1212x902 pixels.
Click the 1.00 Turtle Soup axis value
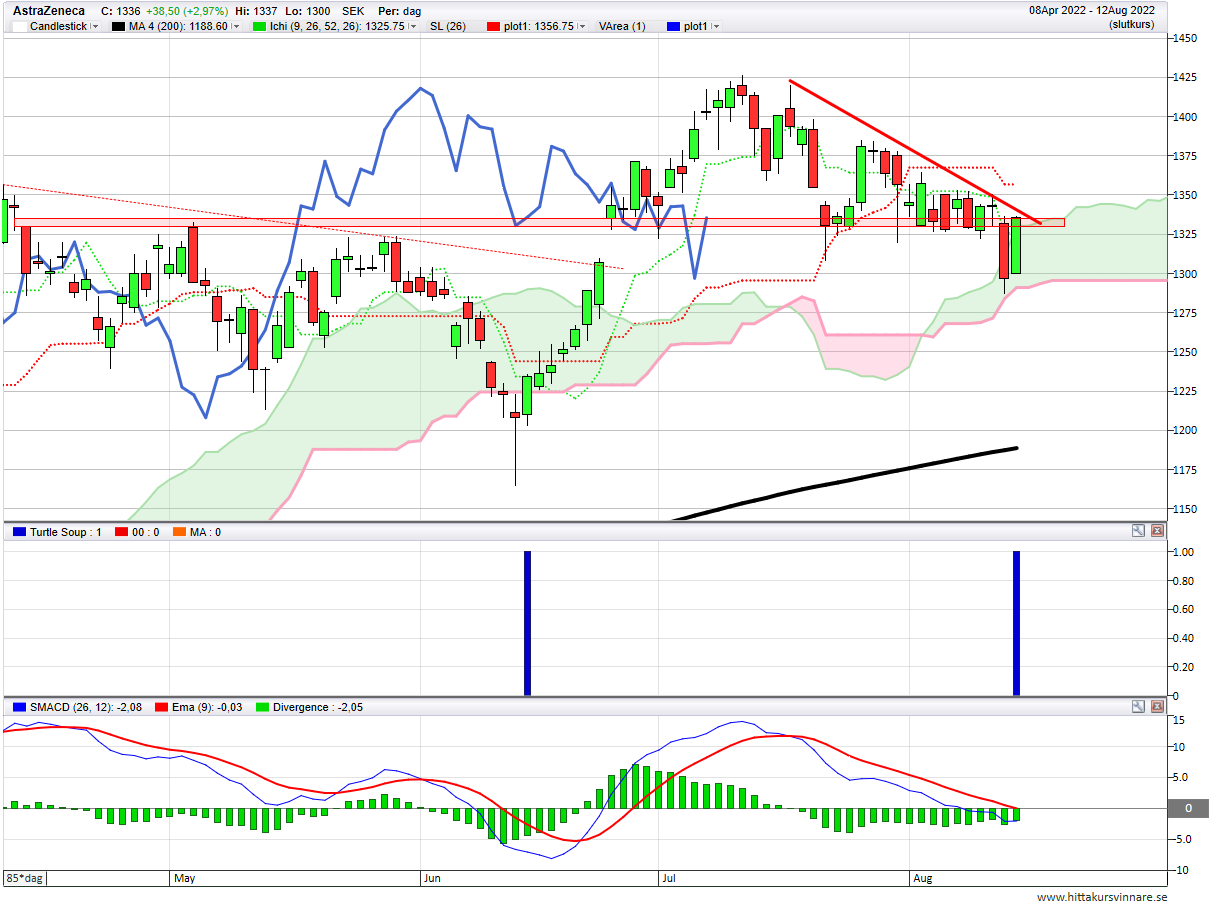point(1183,552)
